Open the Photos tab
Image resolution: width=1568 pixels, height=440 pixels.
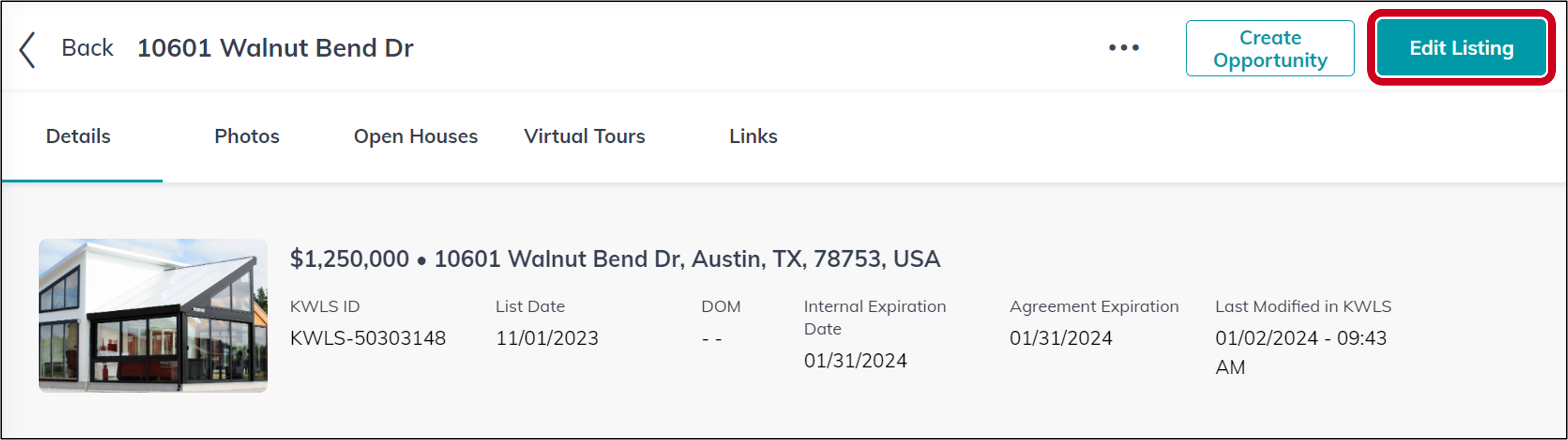coord(247,136)
